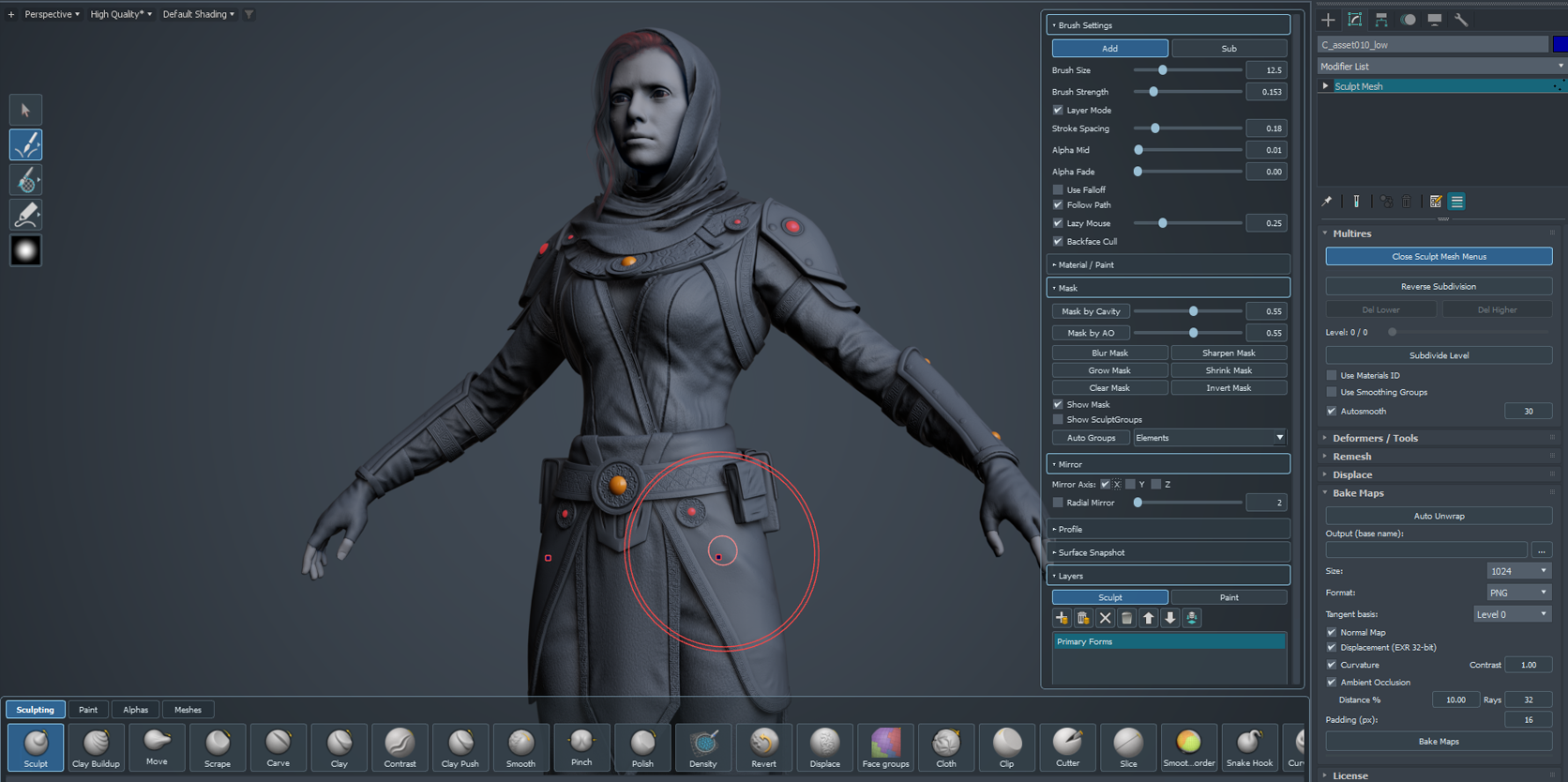Screen dimensions: 1568x782
Task: Open the brush alpha sphere preview
Action: [x=26, y=250]
